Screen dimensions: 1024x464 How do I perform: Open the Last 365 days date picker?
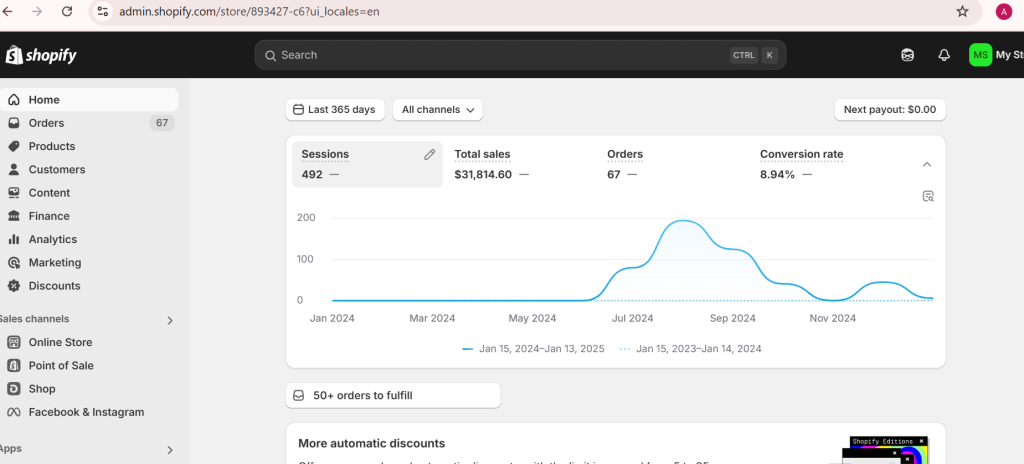pyautogui.click(x=336, y=109)
